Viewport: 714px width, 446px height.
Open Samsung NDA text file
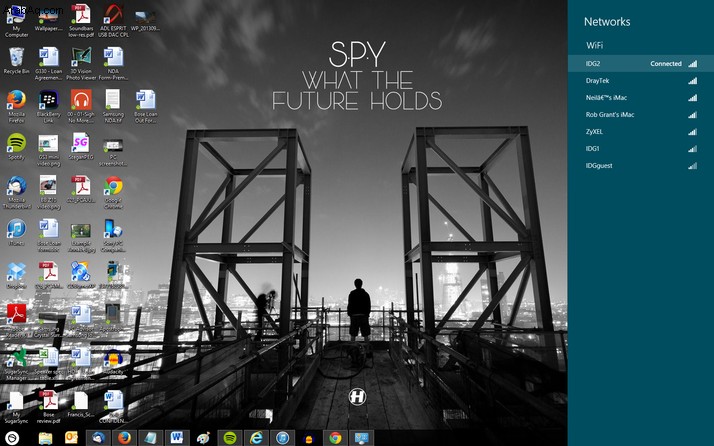(113, 107)
